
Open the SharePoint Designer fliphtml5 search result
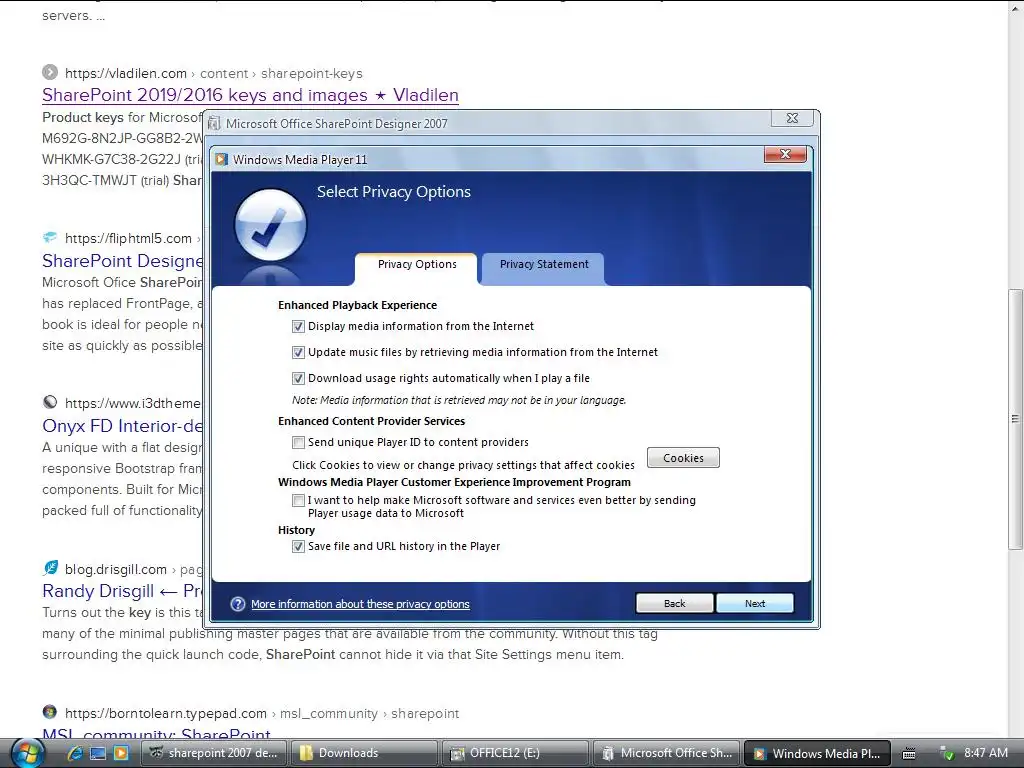(x=122, y=261)
